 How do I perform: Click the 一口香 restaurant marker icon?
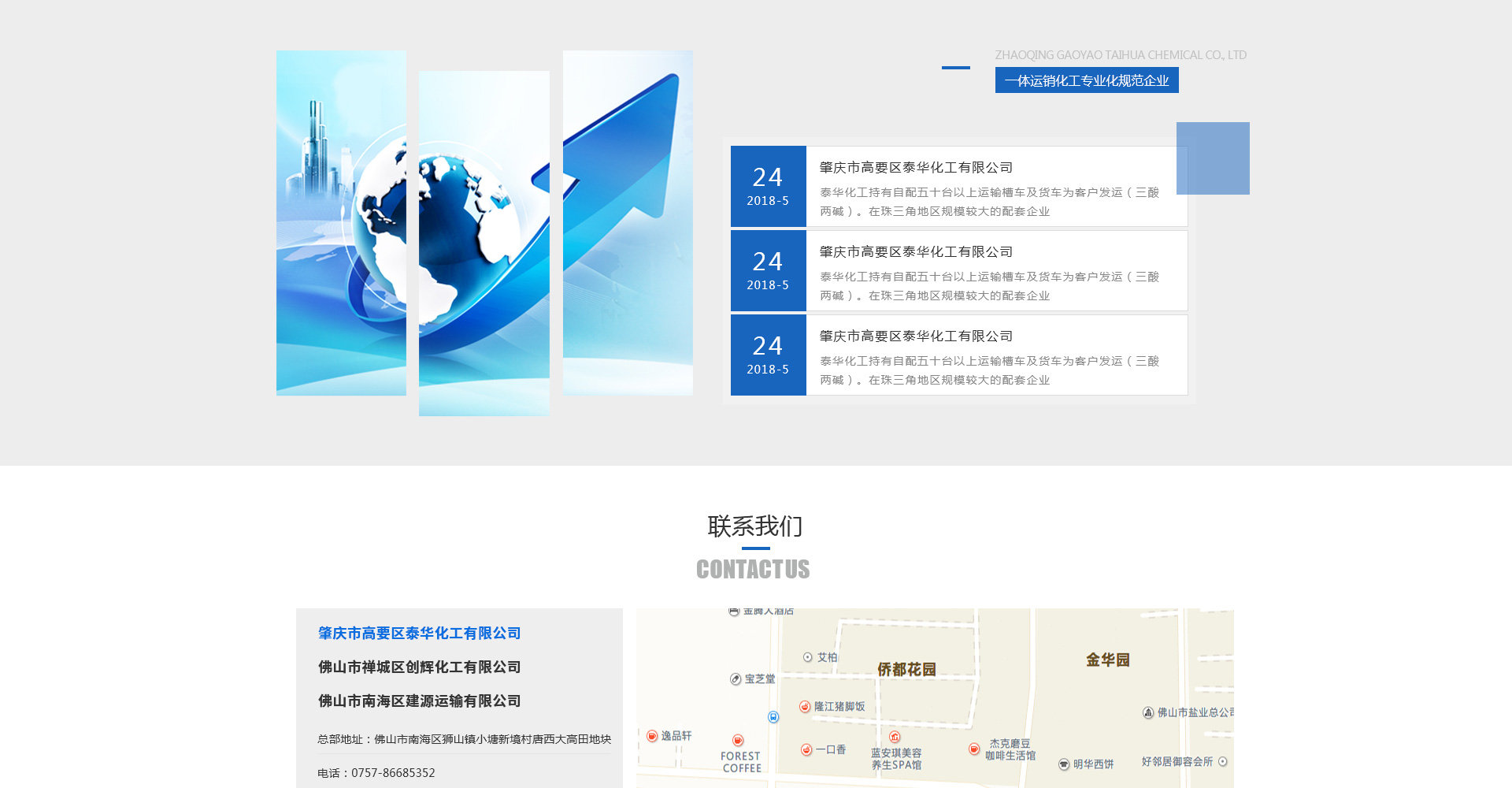(x=806, y=749)
